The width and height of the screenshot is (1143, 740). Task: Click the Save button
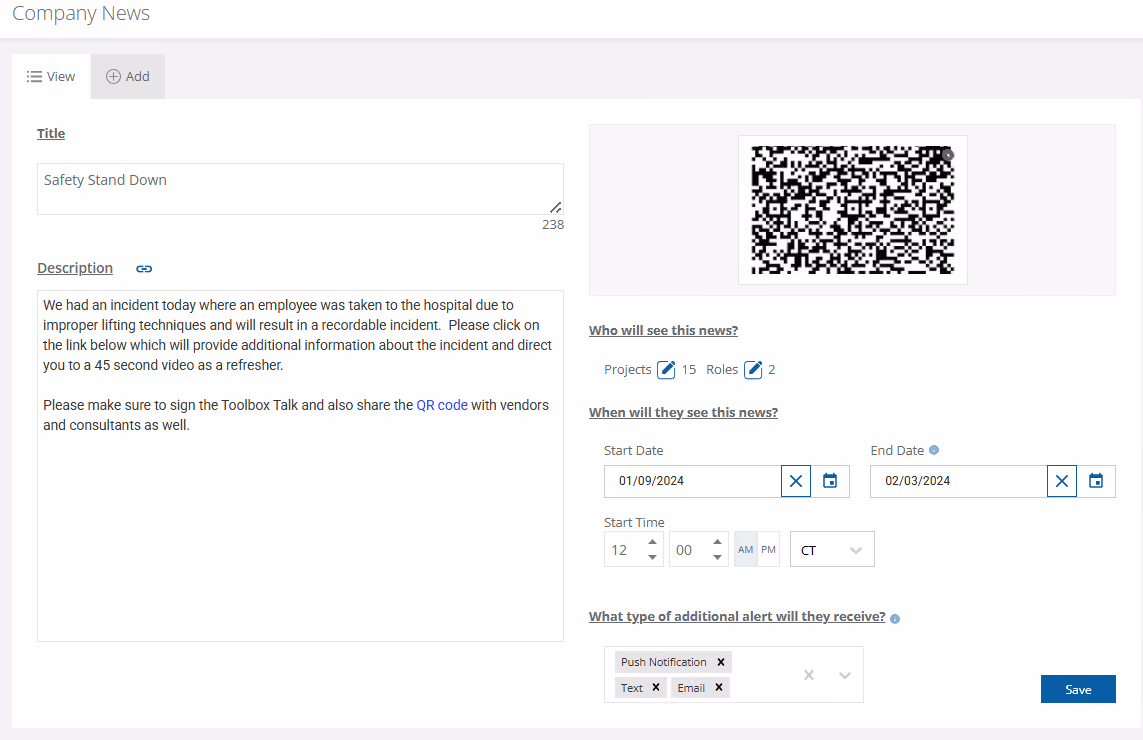point(1078,690)
